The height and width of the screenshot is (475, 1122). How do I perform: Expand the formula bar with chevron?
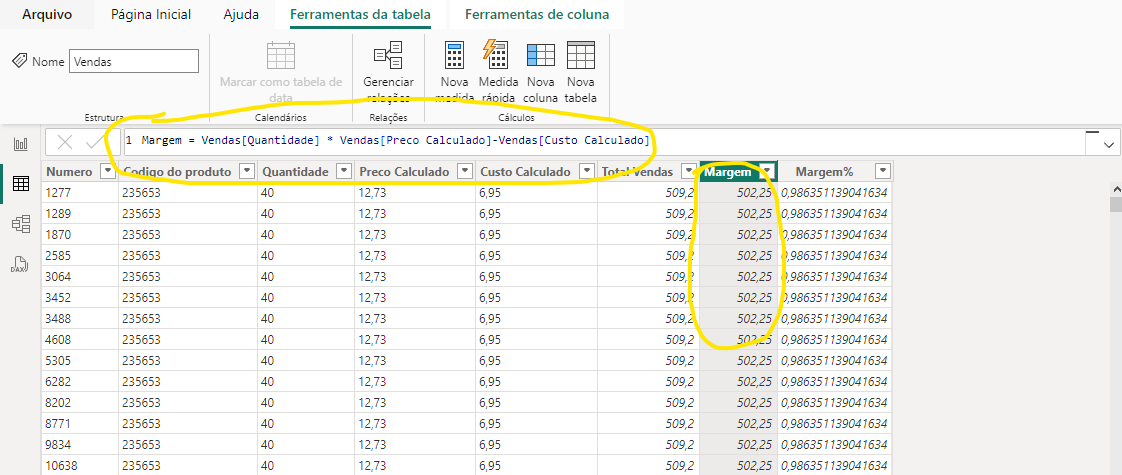(x=1110, y=145)
